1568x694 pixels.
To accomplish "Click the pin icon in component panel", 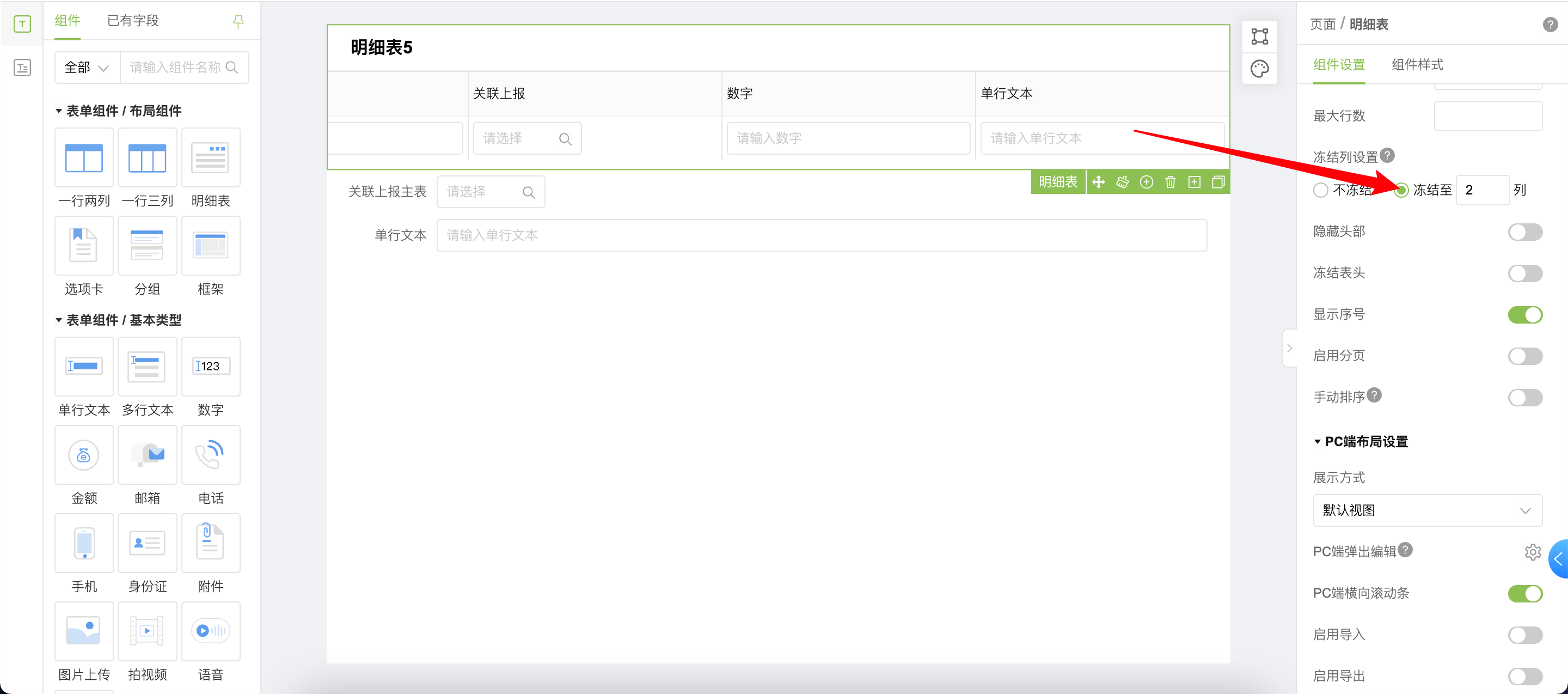I will tap(238, 22).
